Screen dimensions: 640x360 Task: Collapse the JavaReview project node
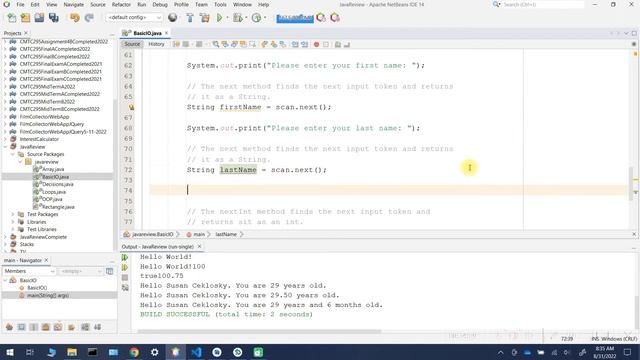[5, 147]
